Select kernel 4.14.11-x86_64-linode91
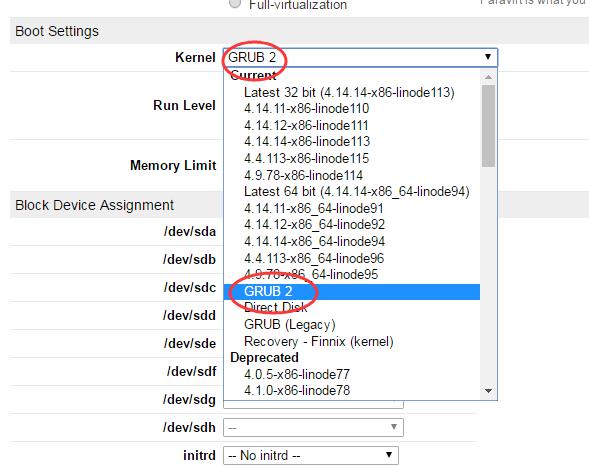 coord(352,208)
